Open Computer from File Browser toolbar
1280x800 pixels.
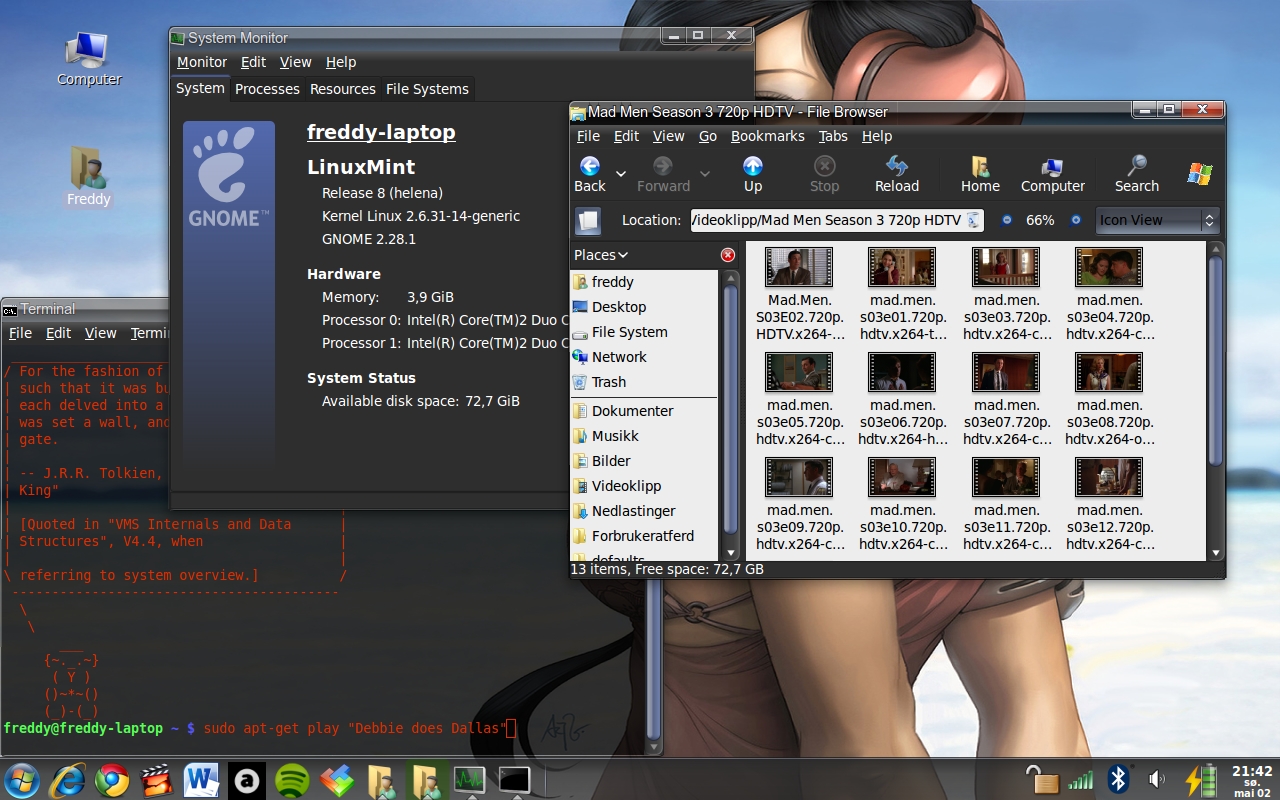click(1052, 175)
